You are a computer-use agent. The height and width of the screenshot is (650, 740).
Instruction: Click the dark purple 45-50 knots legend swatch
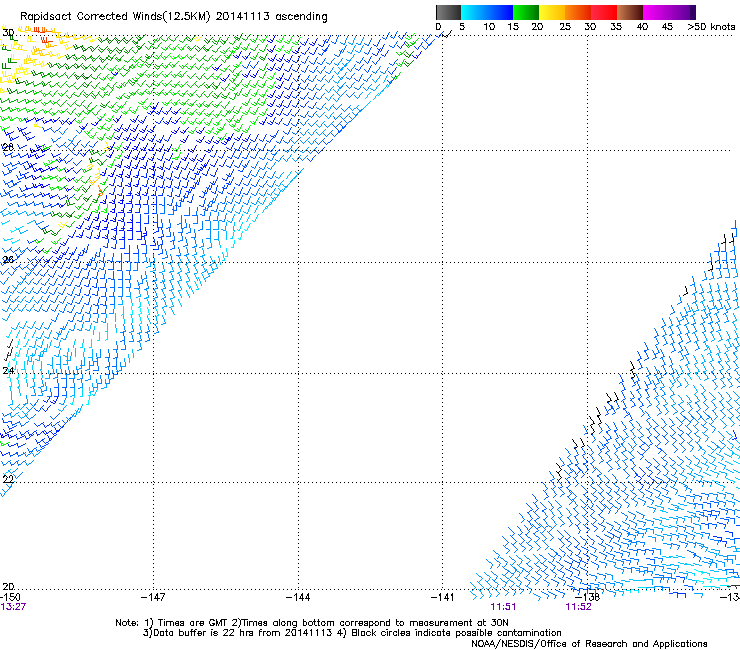coord(682,12)
